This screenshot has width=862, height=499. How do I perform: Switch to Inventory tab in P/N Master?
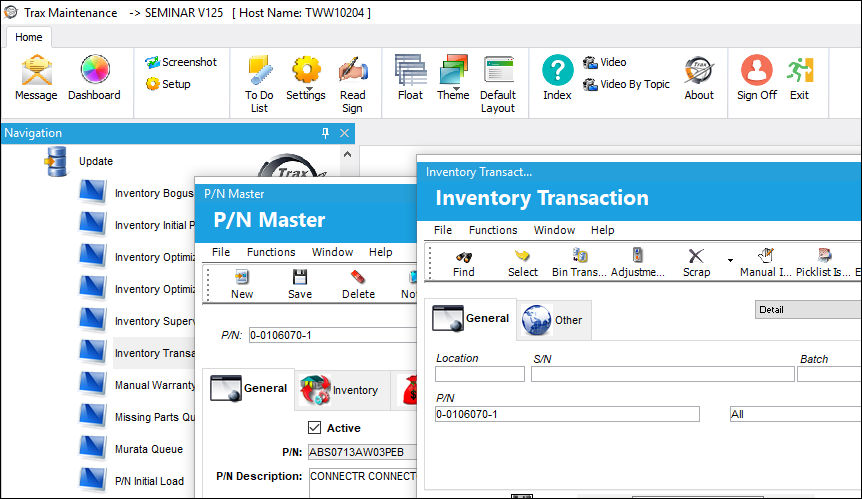tap(341, 390)
